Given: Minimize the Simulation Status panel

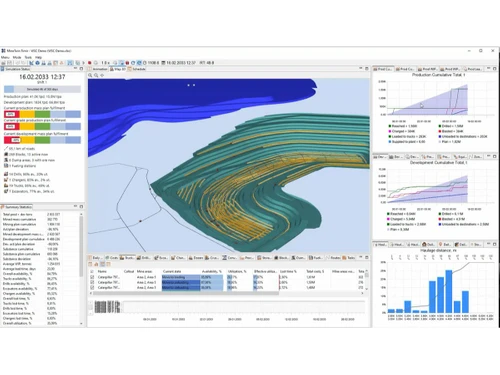Looking at the screenshot, I should pos(75,69).
